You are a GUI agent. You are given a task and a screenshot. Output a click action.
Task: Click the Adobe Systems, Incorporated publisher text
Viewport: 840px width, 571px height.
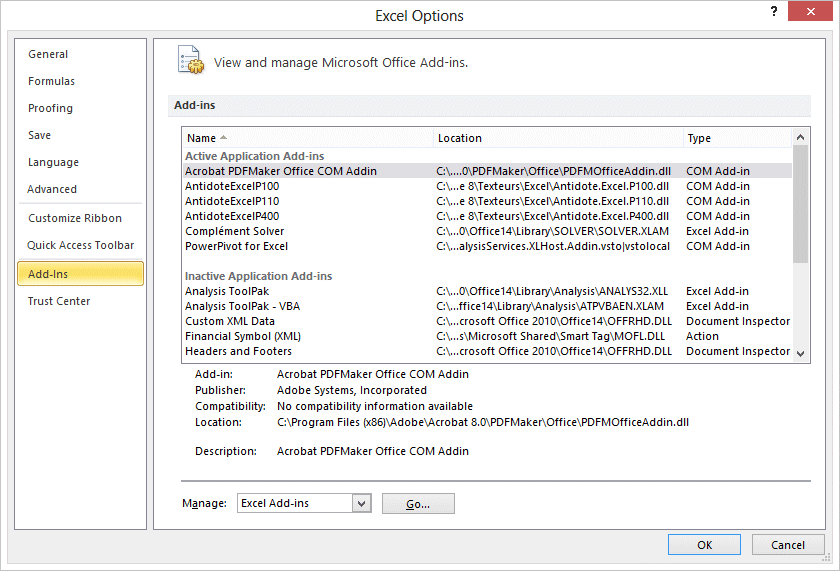352,390
